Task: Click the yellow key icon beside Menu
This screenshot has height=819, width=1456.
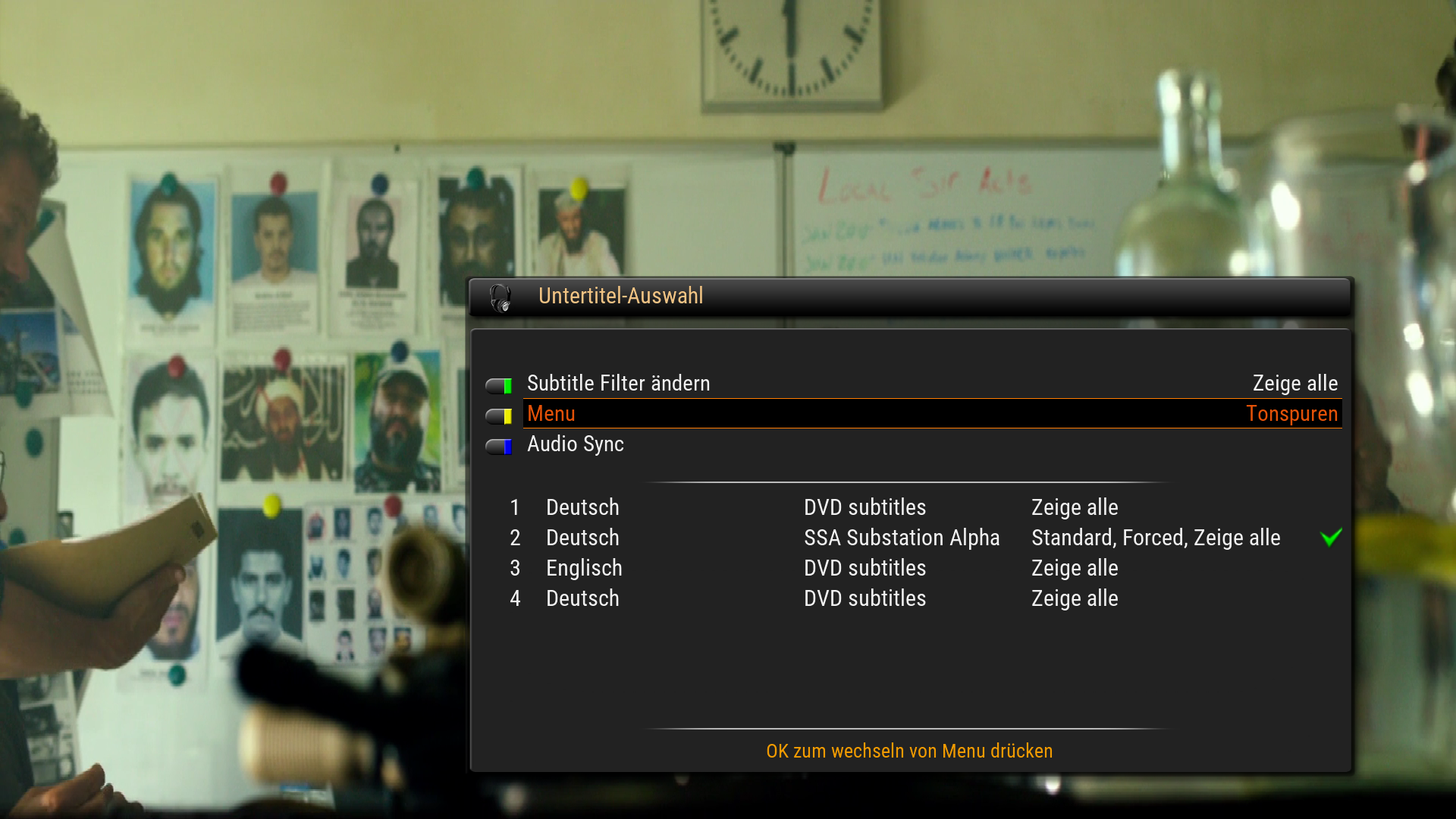Action: pyautogui.click(x=499, y=416)
